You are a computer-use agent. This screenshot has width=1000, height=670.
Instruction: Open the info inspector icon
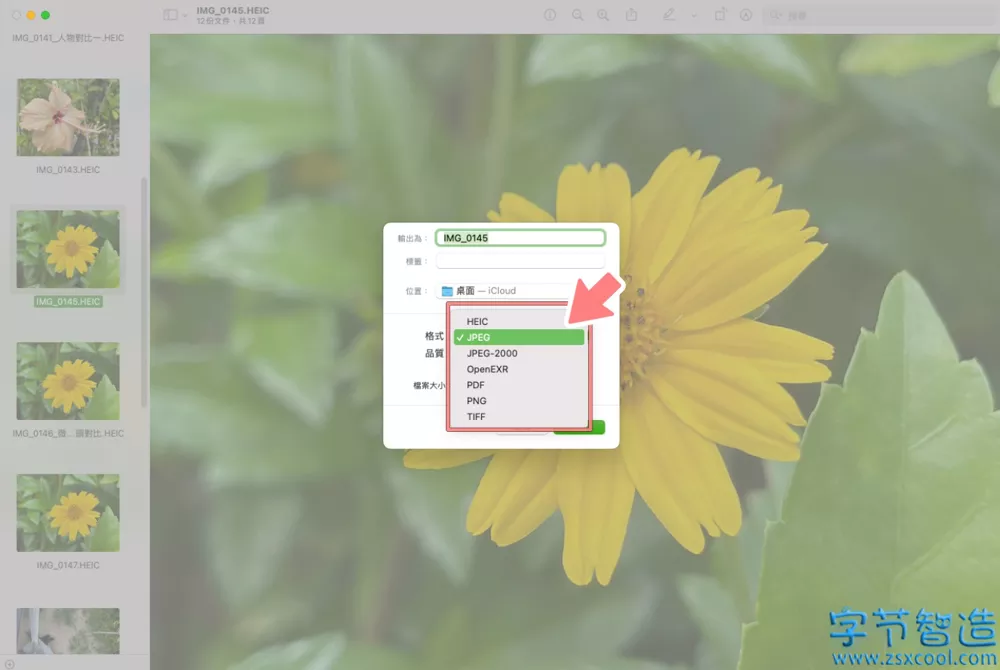tap(550, 15)
